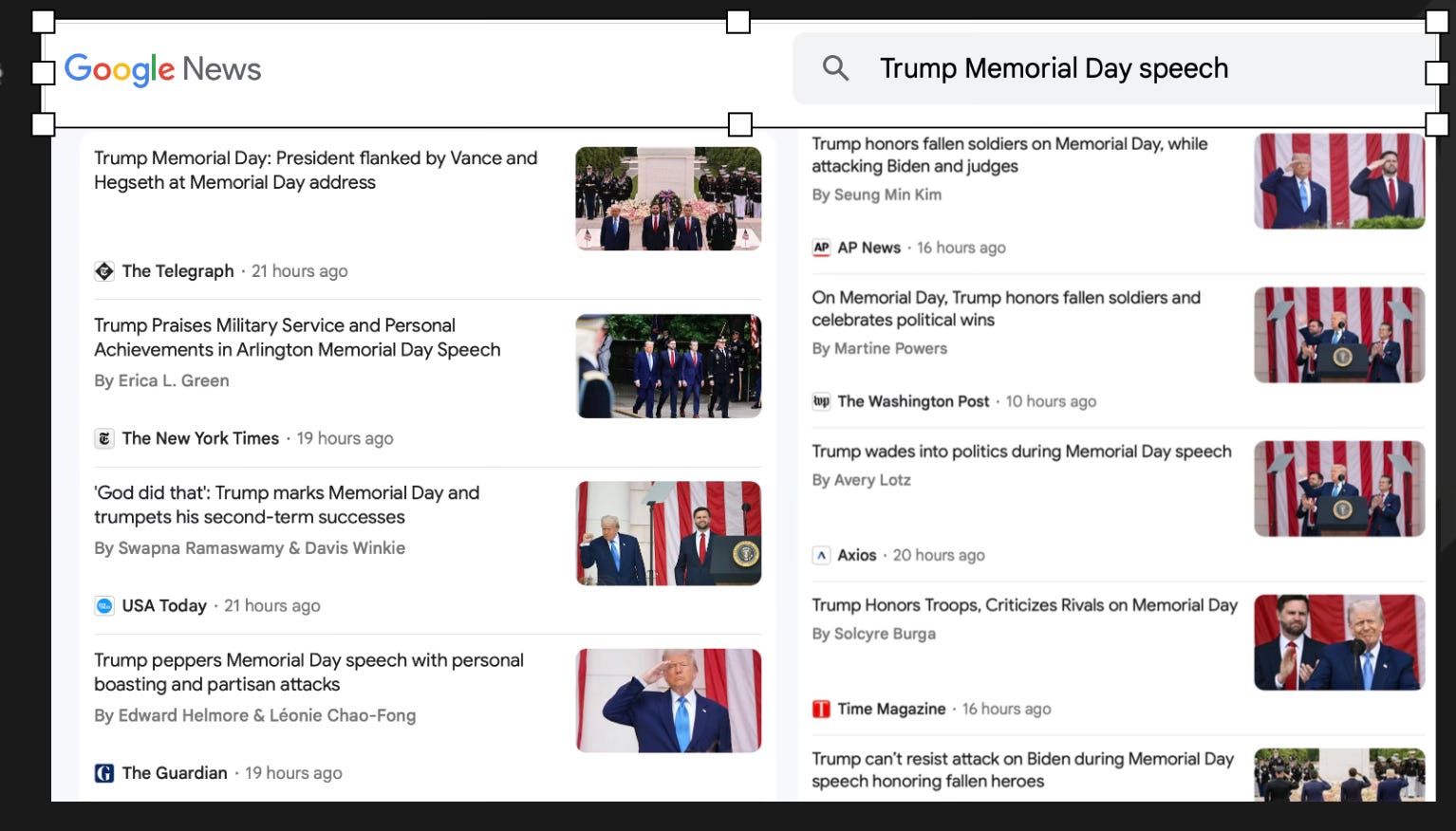This screenshot has height=831, width=1456.
Task: Click the AP News article thumbnail
Action: click(x=1339, y=181)
